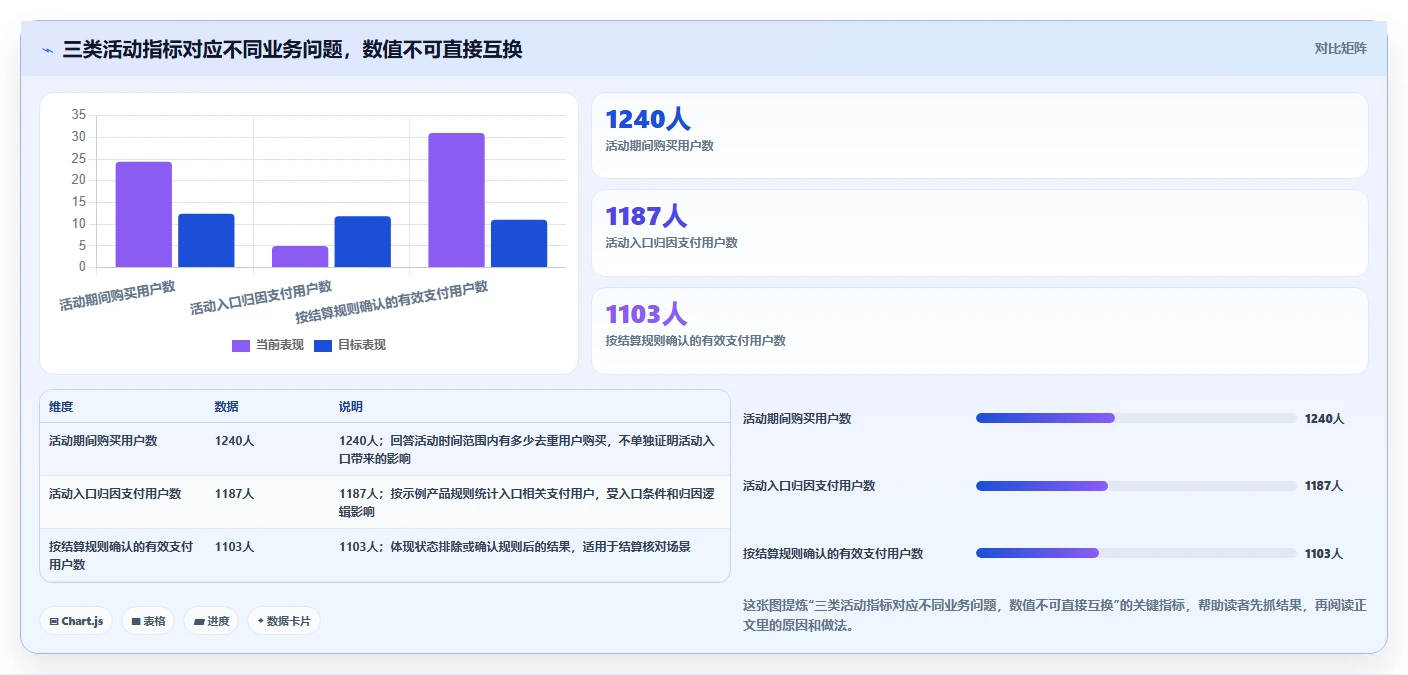Toggle the 目标表现 legend swatch
Image resolution: width=1408 pixels, height=675 pixels.
[323, 345]
